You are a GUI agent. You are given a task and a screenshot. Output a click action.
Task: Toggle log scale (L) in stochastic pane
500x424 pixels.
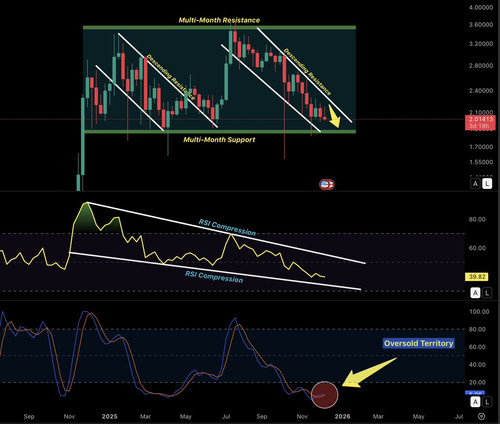coord(487,402)
